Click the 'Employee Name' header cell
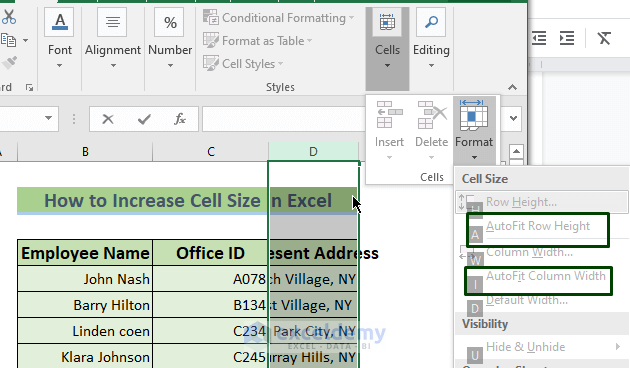Viewport: 630px width, 368px height. (x=85, y=253)
